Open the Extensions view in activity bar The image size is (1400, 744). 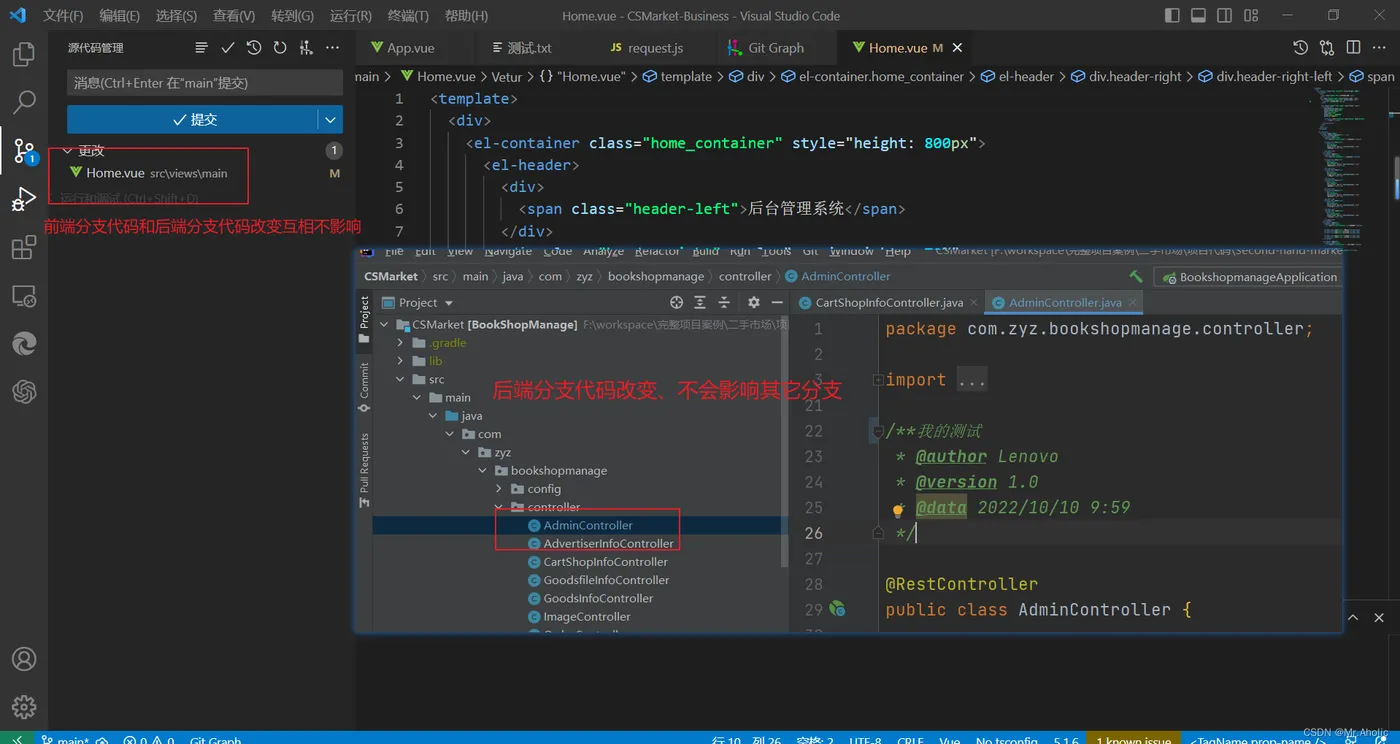24,248
